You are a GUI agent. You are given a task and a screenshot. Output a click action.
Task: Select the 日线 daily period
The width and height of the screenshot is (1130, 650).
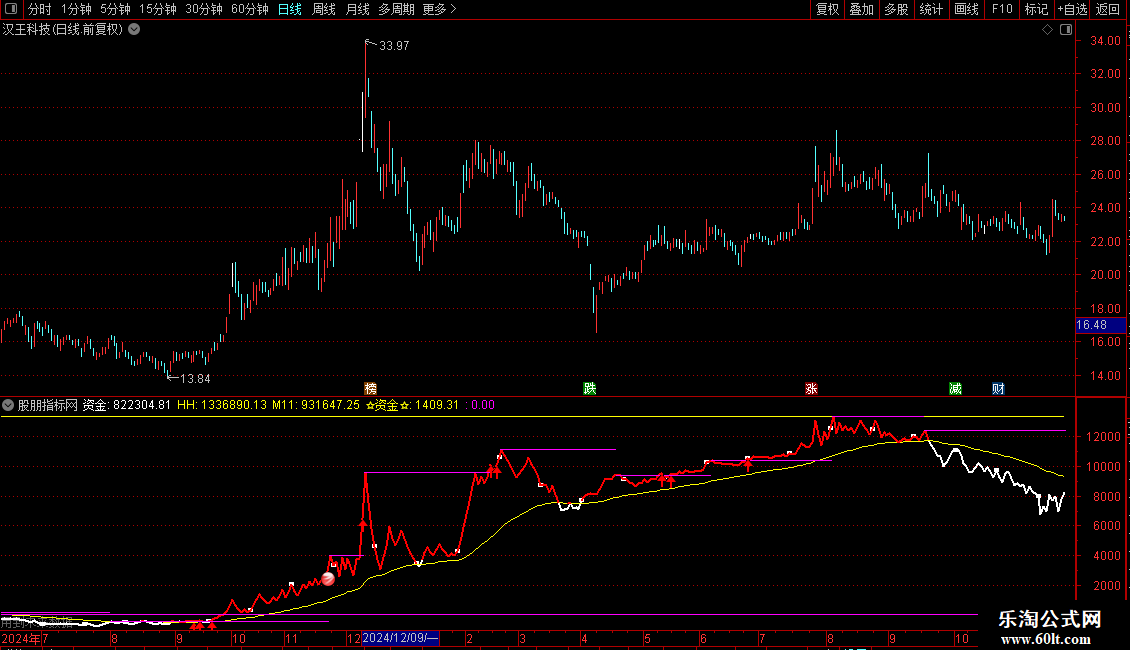click(290, 9)
